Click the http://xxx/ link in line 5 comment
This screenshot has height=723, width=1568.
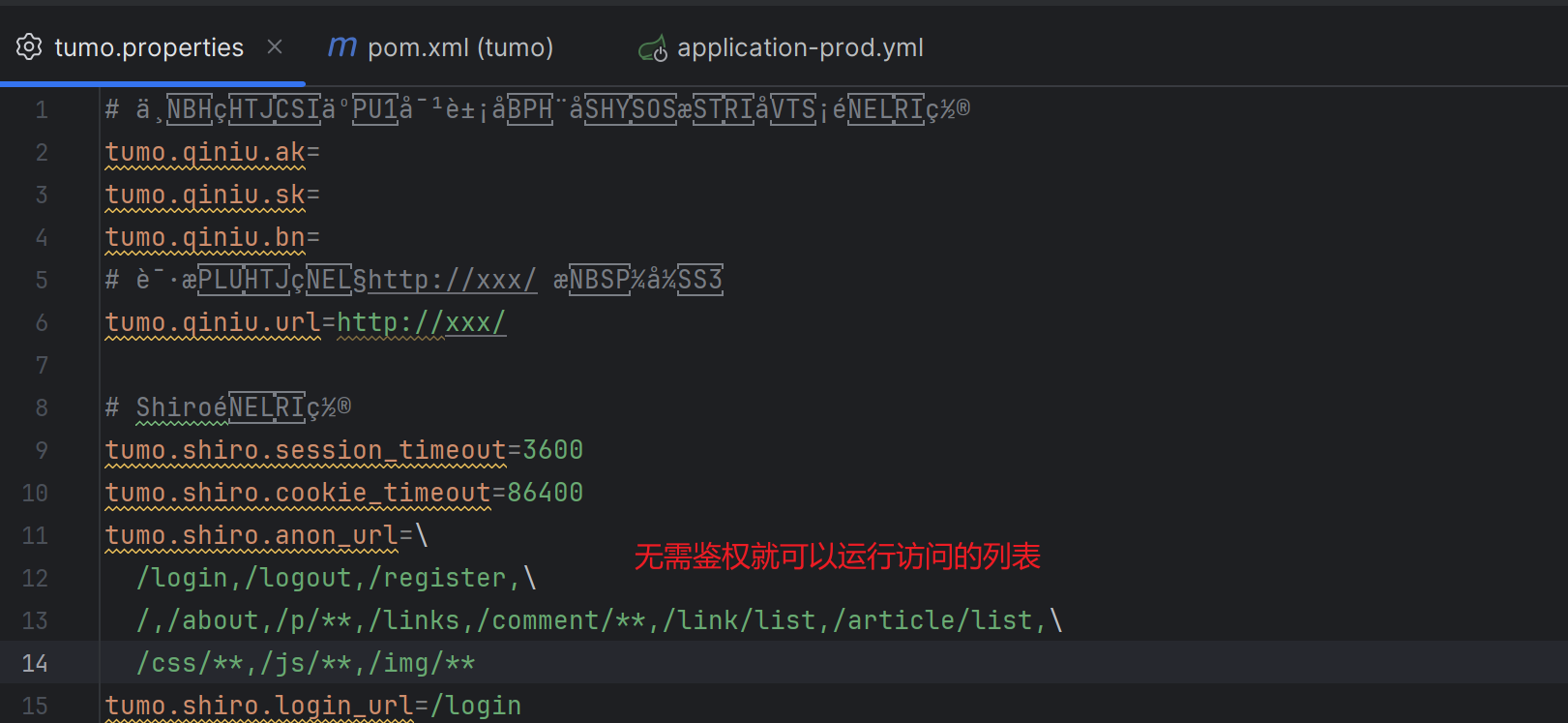point(452,280)
